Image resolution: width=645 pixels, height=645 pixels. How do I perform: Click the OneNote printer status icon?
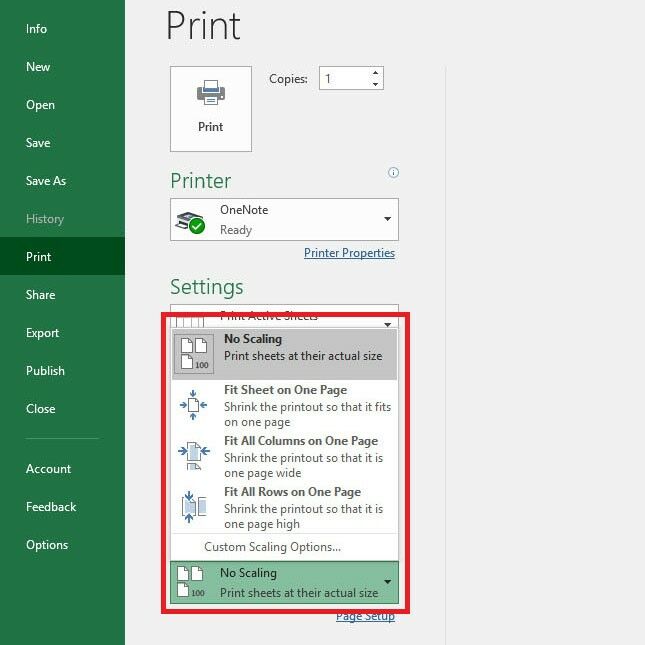click(x=190, y=222)
